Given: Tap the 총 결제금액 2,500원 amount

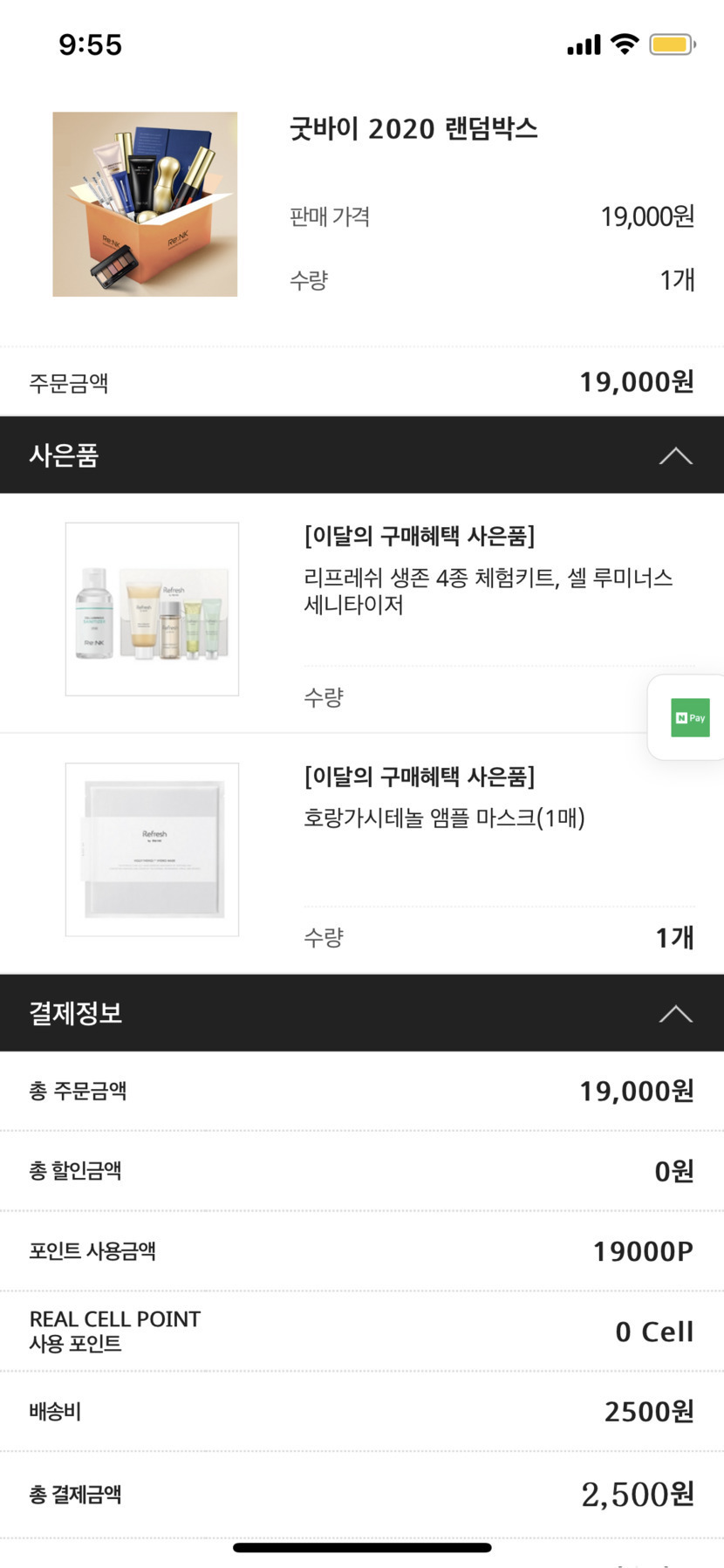Looking at the screenshot, I should click(x=637, y=1495).
